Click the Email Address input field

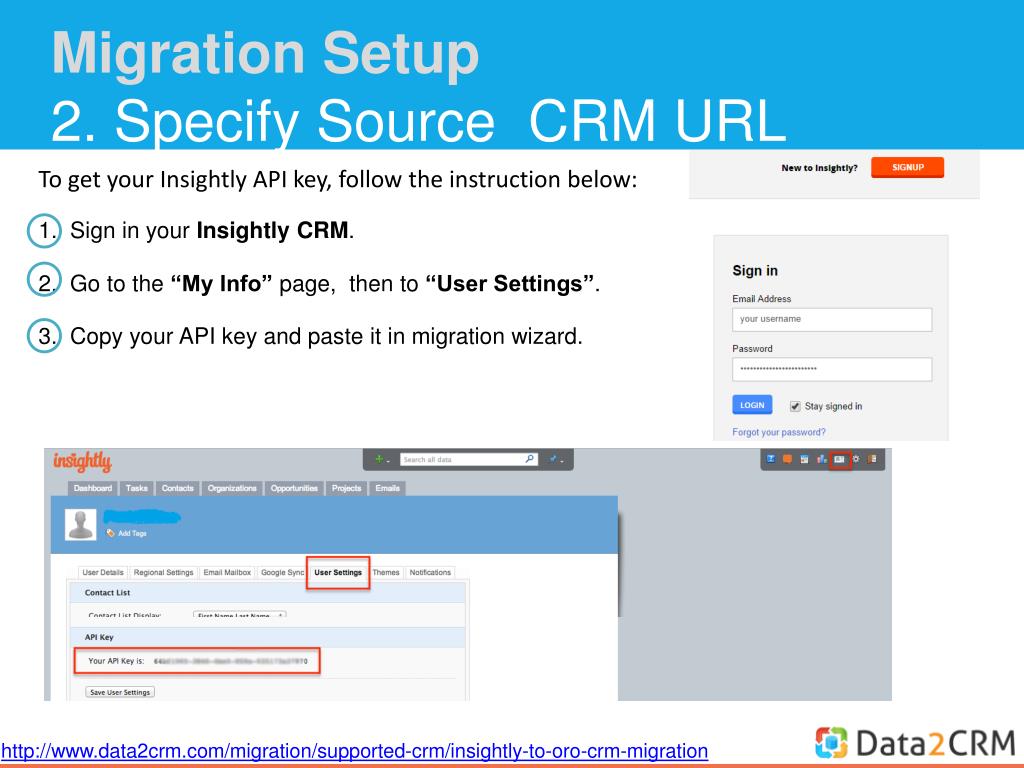click(x=832, y=319)
